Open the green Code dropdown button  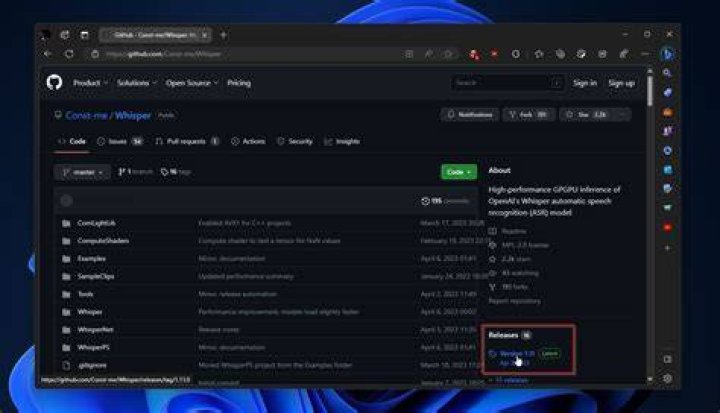pyautogui.click(x=459, y=172)
